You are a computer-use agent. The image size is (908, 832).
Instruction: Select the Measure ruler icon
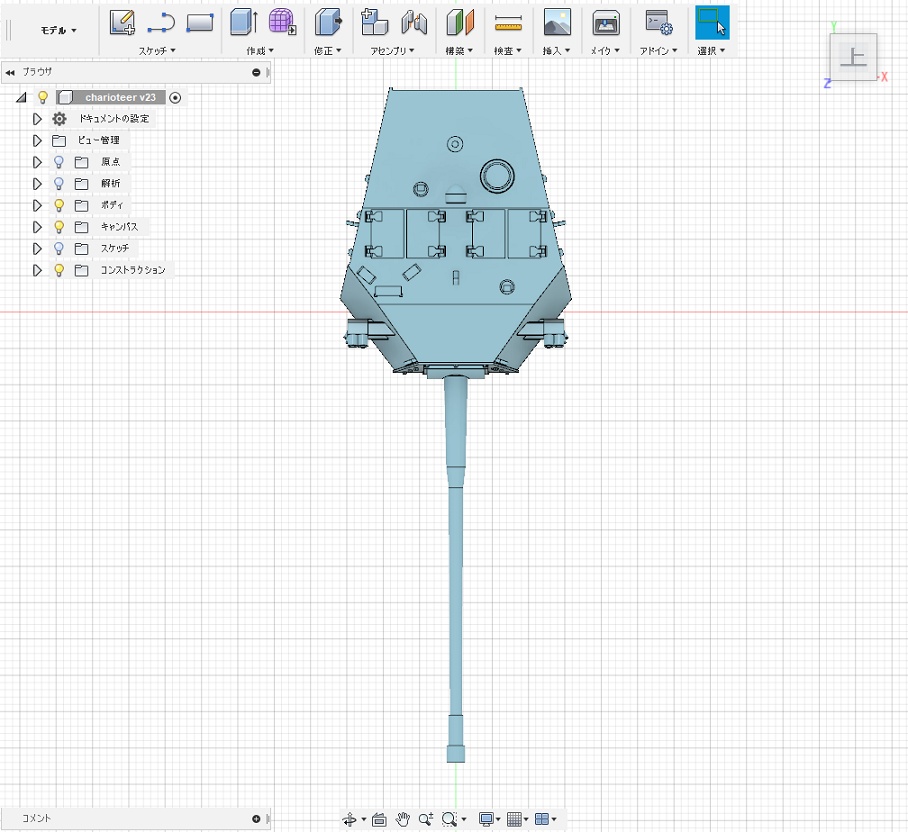(x=508, y=22)
